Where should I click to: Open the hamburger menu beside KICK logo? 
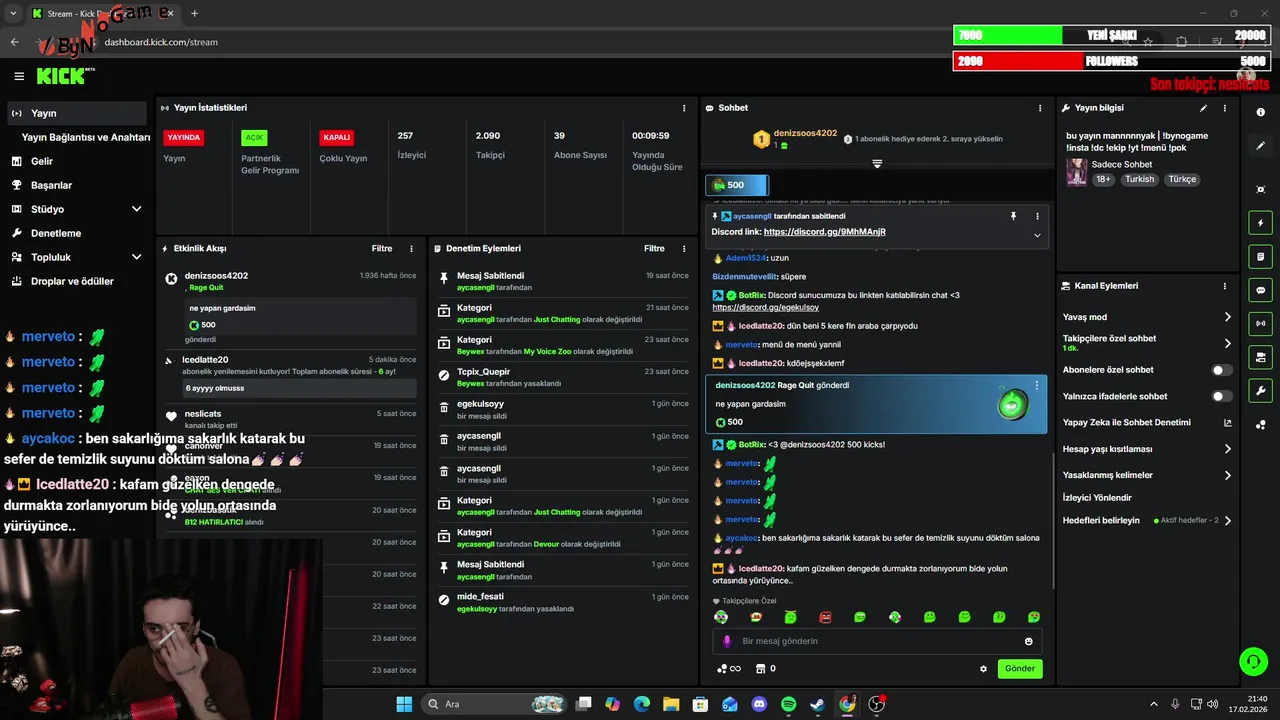(19, 76)
